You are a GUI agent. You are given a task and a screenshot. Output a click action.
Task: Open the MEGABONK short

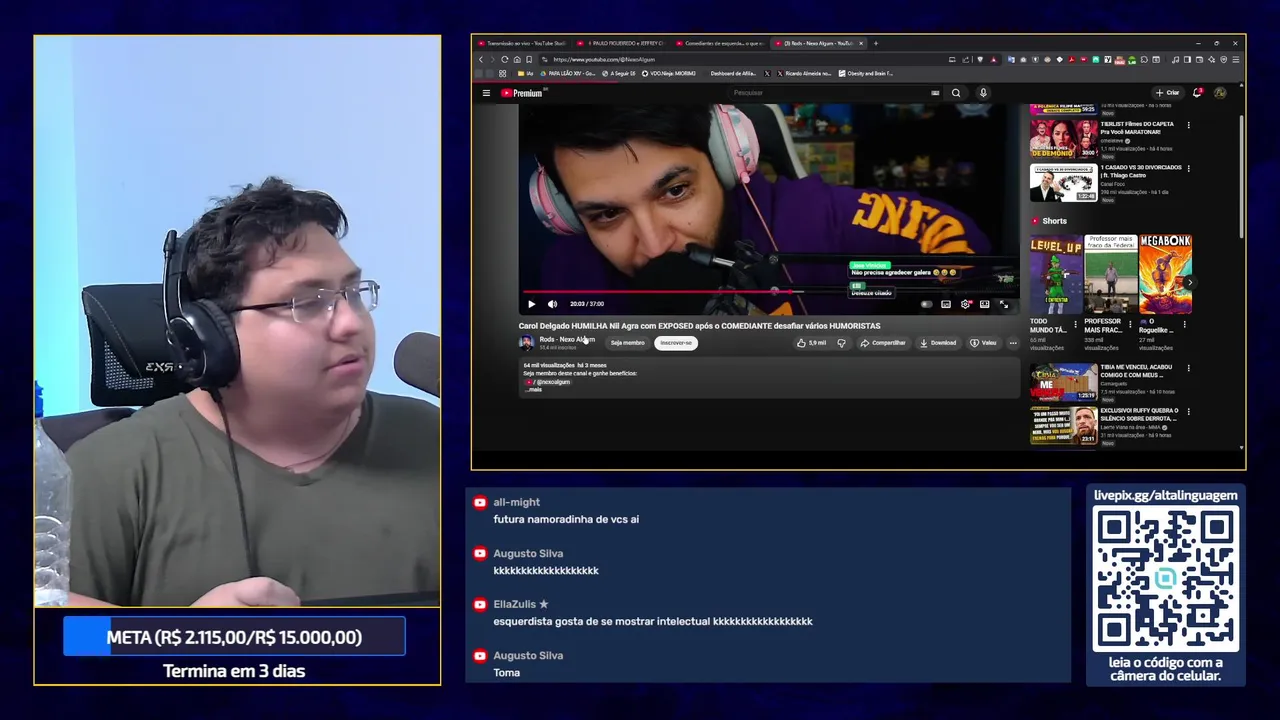(x=1165, y=275)
